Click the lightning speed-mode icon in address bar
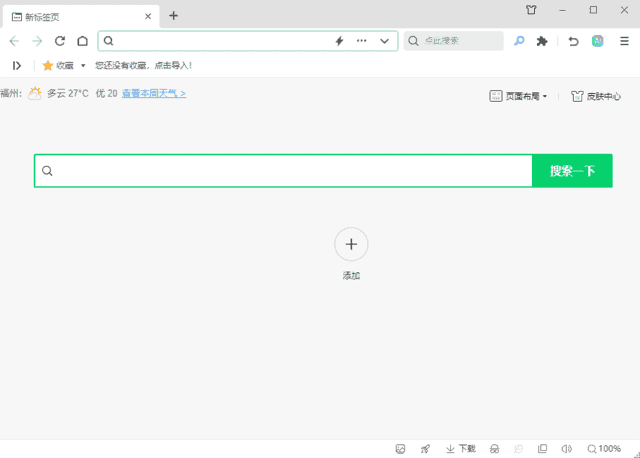 (x=339, y=41)
